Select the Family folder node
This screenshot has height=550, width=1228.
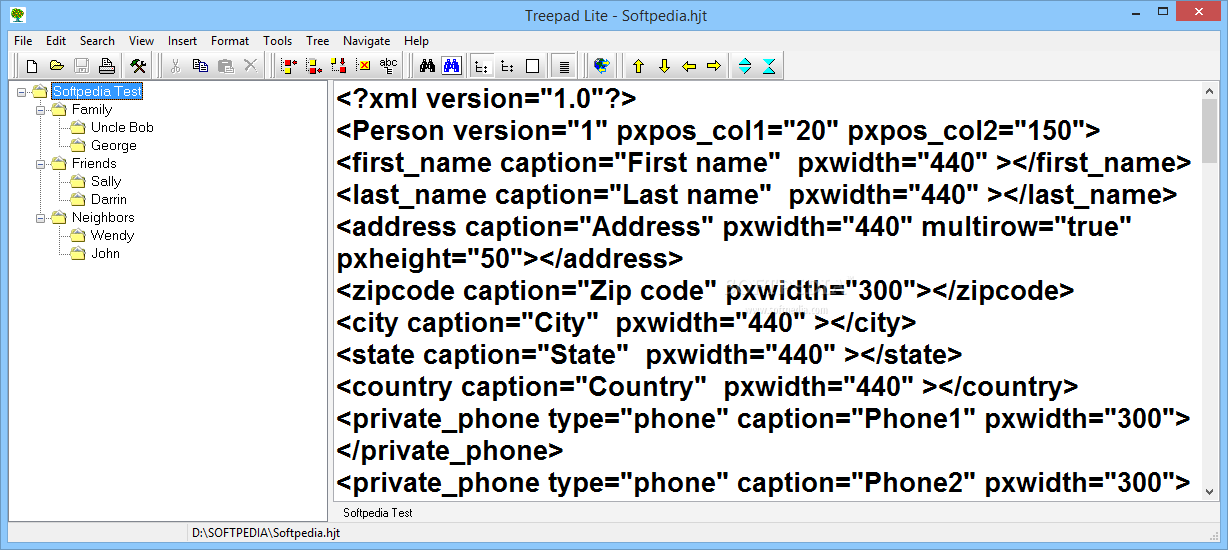92,109
